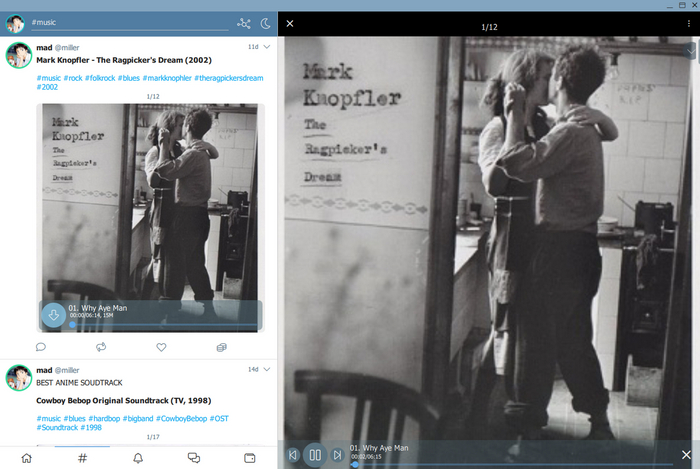The image size is (700, 469).
Task: Open the #OST hashtag link
Action: tap(219, 419)
